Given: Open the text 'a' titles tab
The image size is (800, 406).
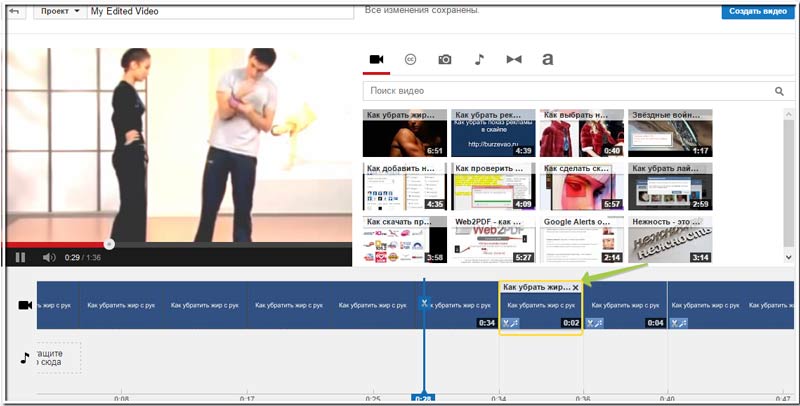Looking at the screenshot, I should pos(547,60).
